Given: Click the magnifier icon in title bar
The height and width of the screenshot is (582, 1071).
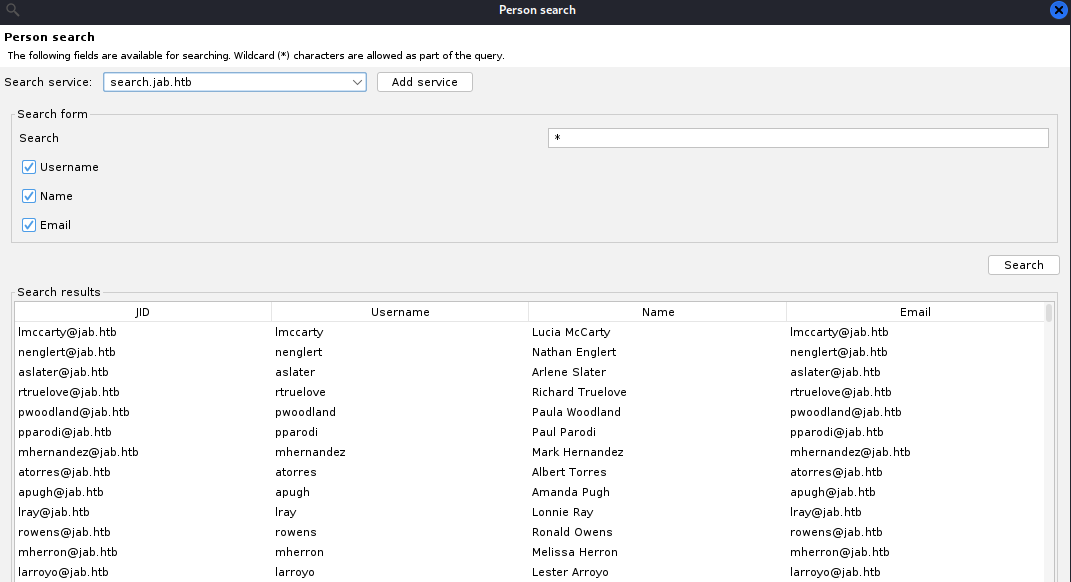Looking at the screenshot, I should 12,10.
